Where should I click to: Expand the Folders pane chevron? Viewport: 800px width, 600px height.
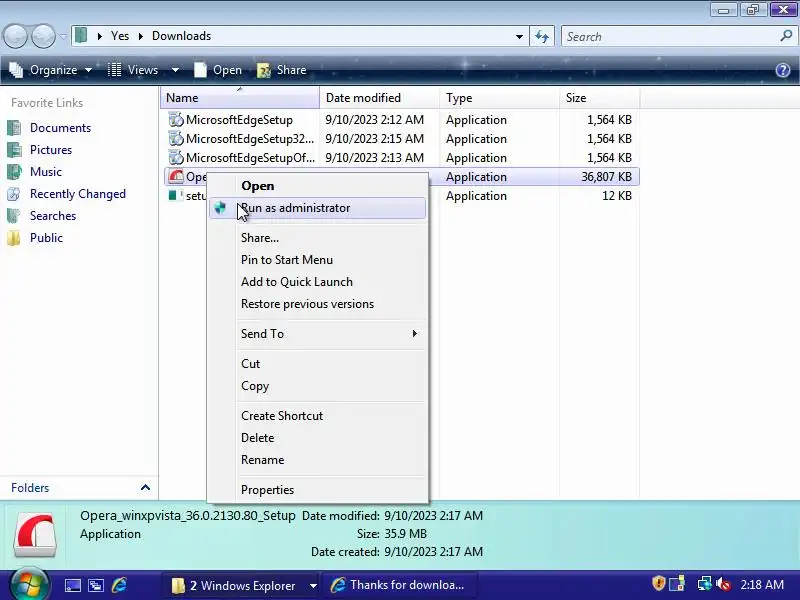tap(145, 487)
